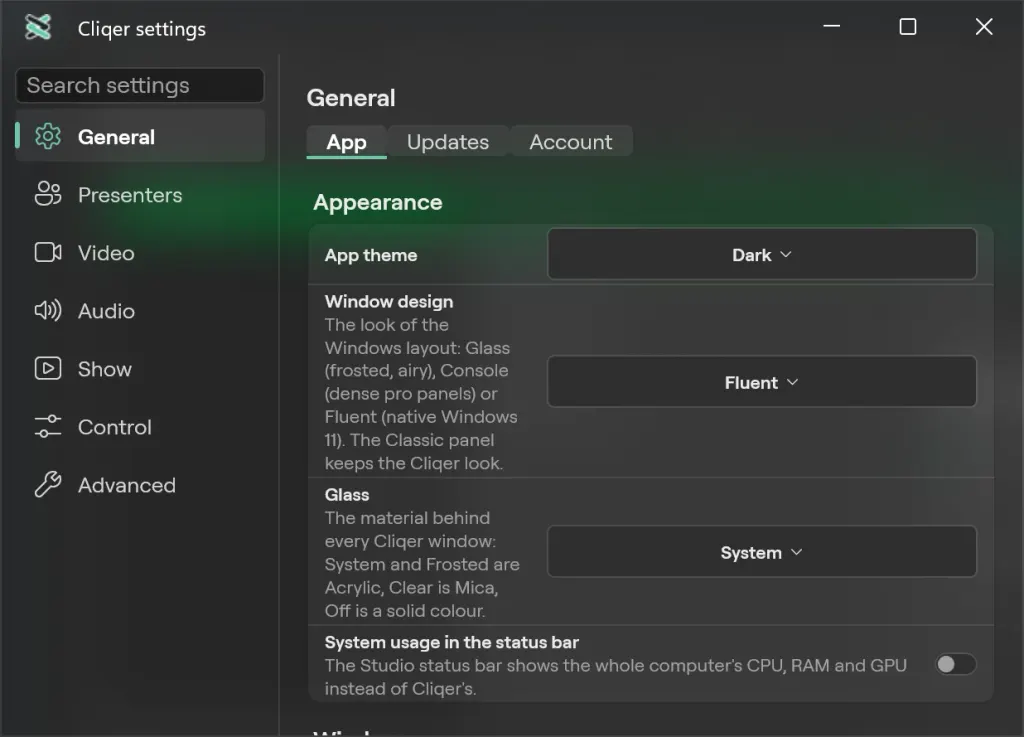The image size is (1024, 737).
Task: Open the Glass System dropdown
Action: click(761, 552)
